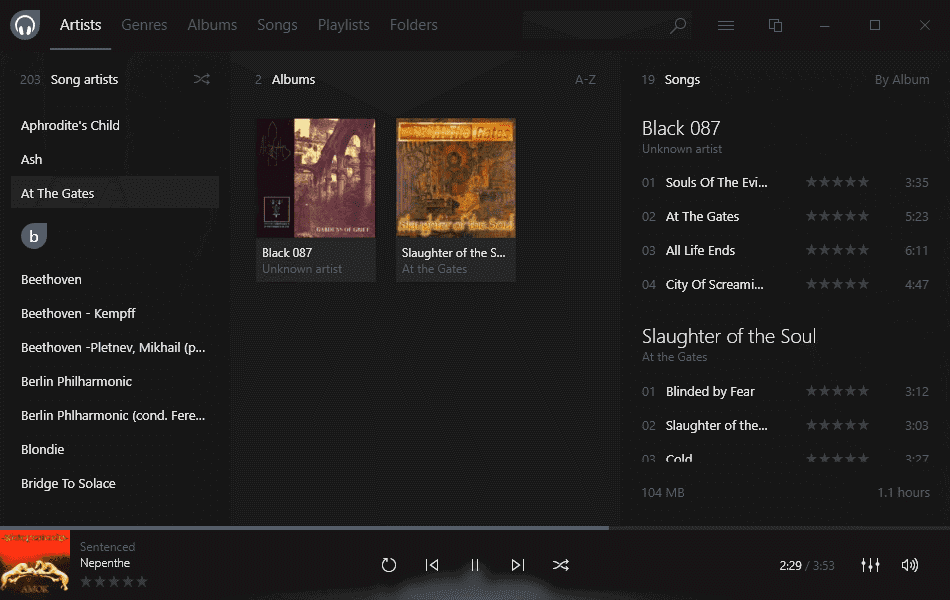950x600 pixels.
Task: Open the equalizer controls
Action: [870, 564]
